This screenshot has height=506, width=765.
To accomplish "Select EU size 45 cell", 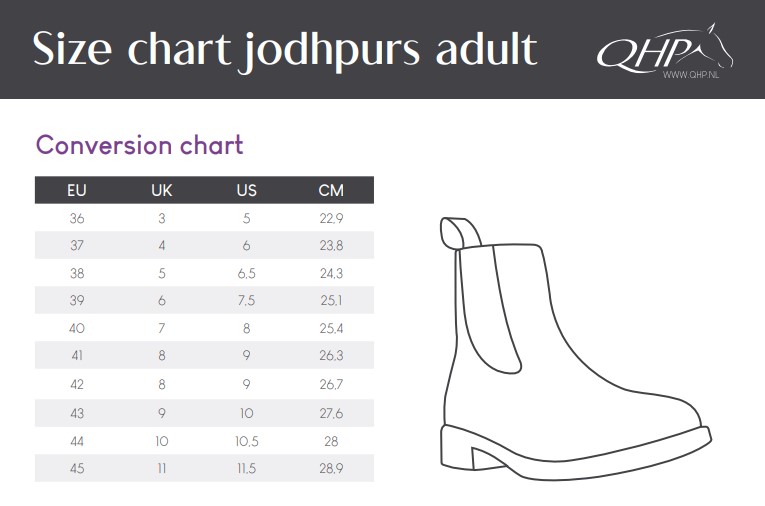I will (x=77, y=468).
